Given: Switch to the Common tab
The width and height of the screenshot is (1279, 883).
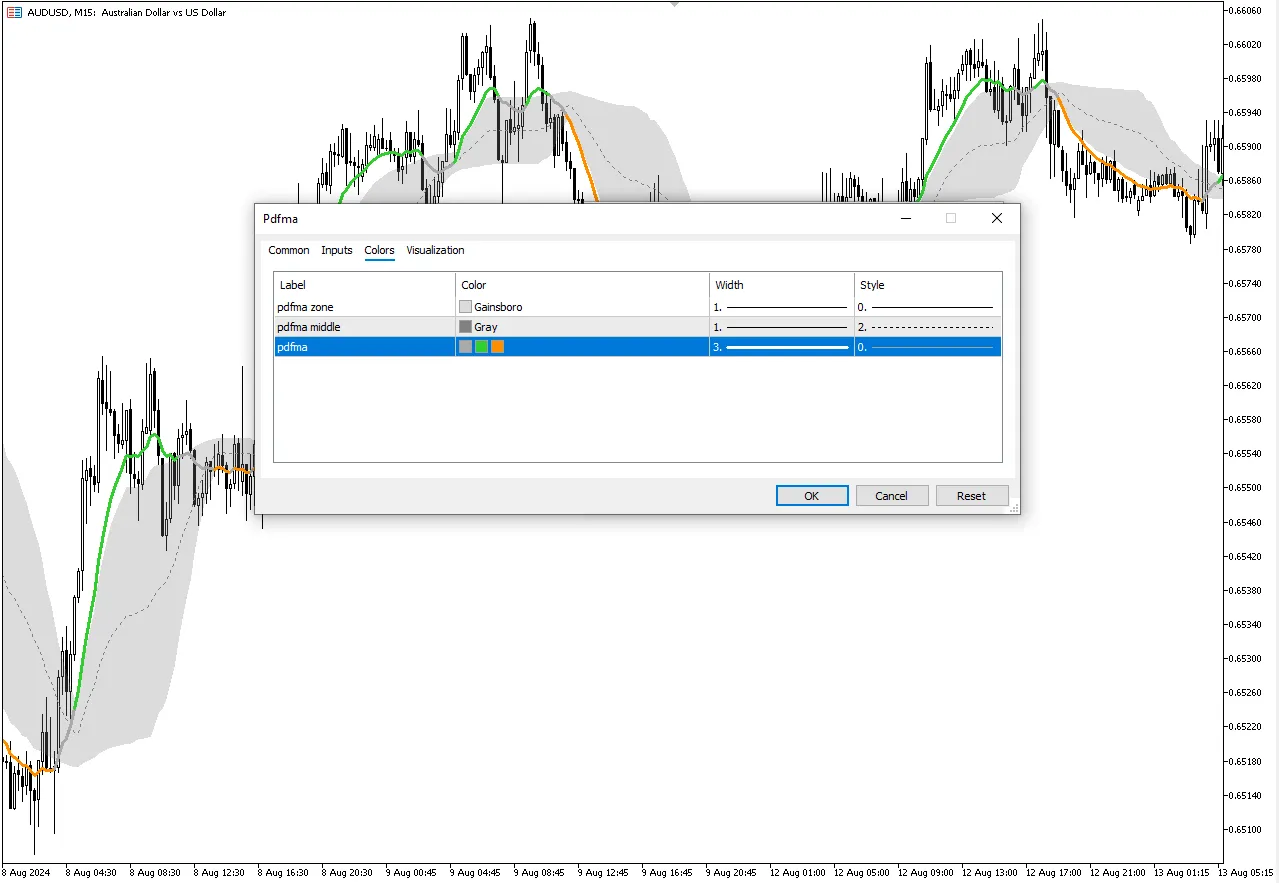Looking at the screenshot, I should click(x=289, y=250).
